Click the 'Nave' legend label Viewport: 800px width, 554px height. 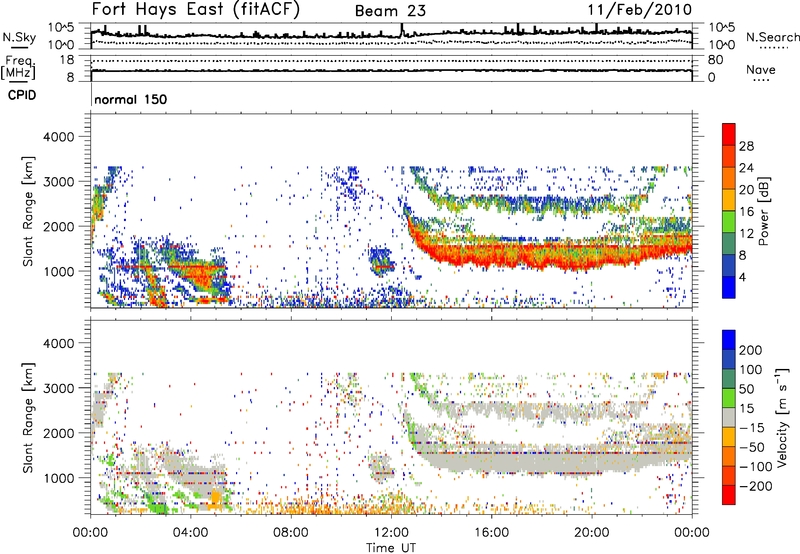coord(761,69)
